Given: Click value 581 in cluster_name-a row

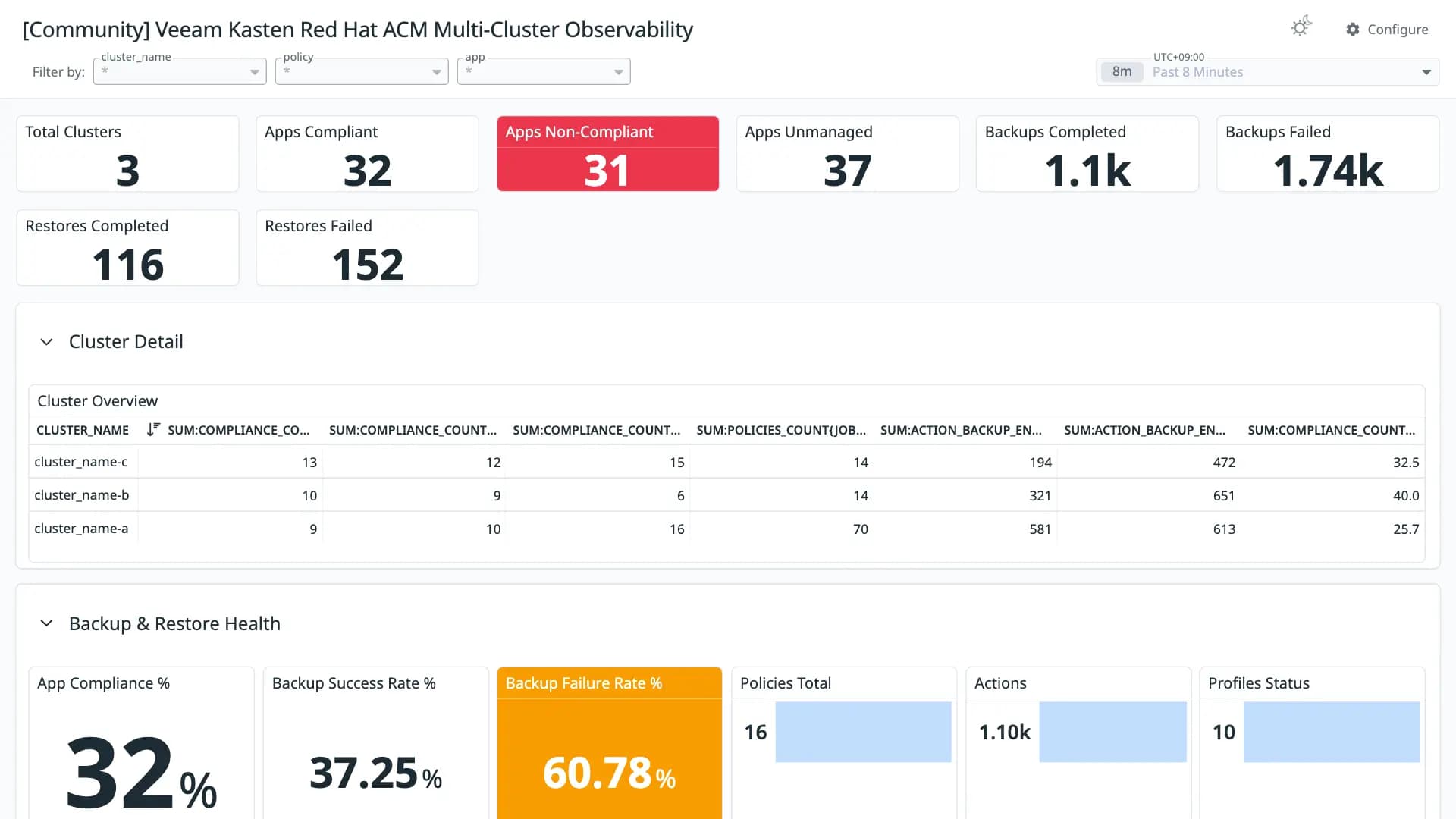Looking at the screenshot, I should (x=1040, y=529).
